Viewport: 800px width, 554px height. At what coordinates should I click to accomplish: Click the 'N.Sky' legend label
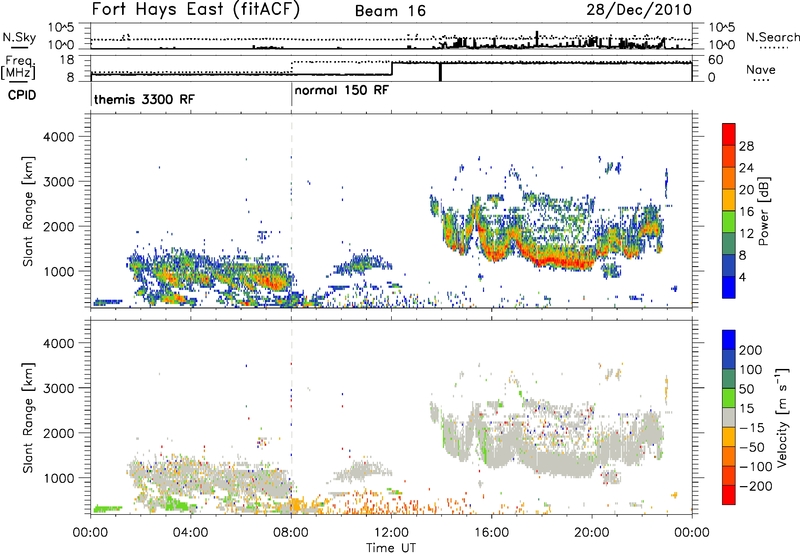(x=19, y=37)
